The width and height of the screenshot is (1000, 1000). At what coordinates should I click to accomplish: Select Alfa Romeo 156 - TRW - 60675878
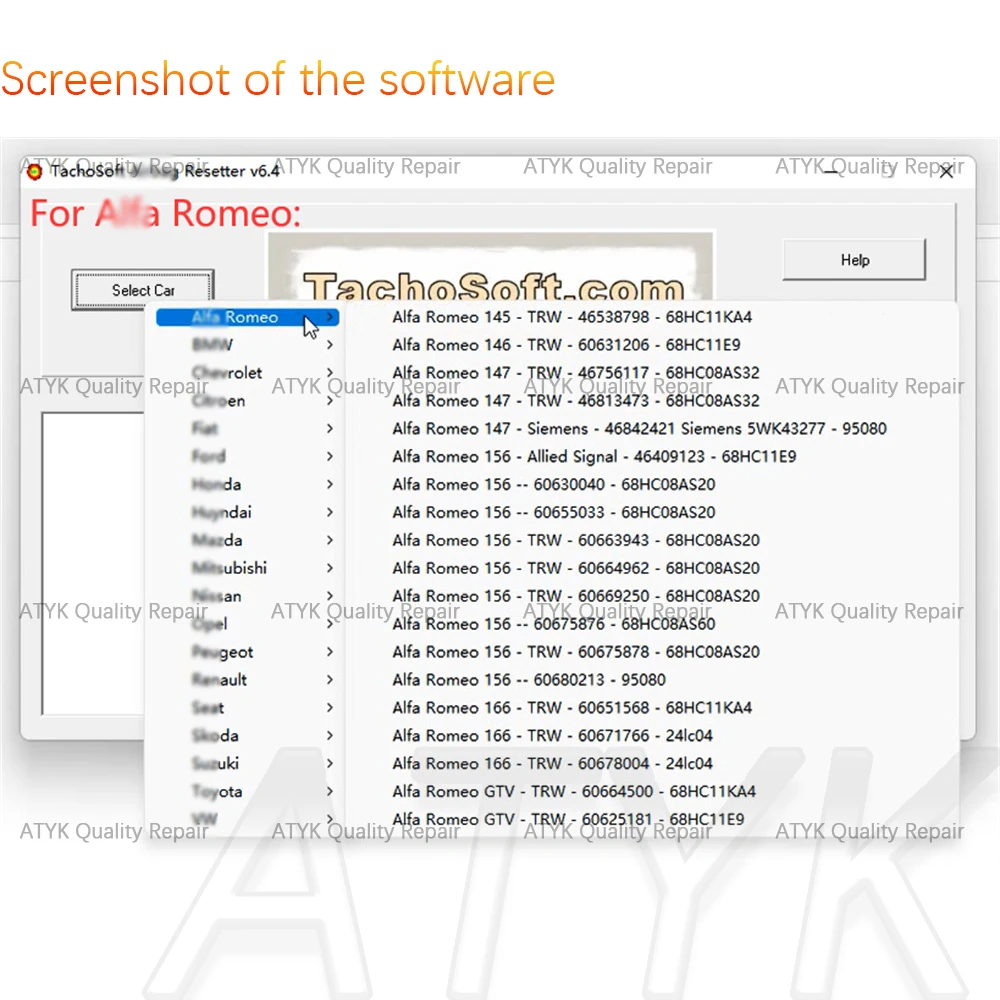[x=576, y=652]
